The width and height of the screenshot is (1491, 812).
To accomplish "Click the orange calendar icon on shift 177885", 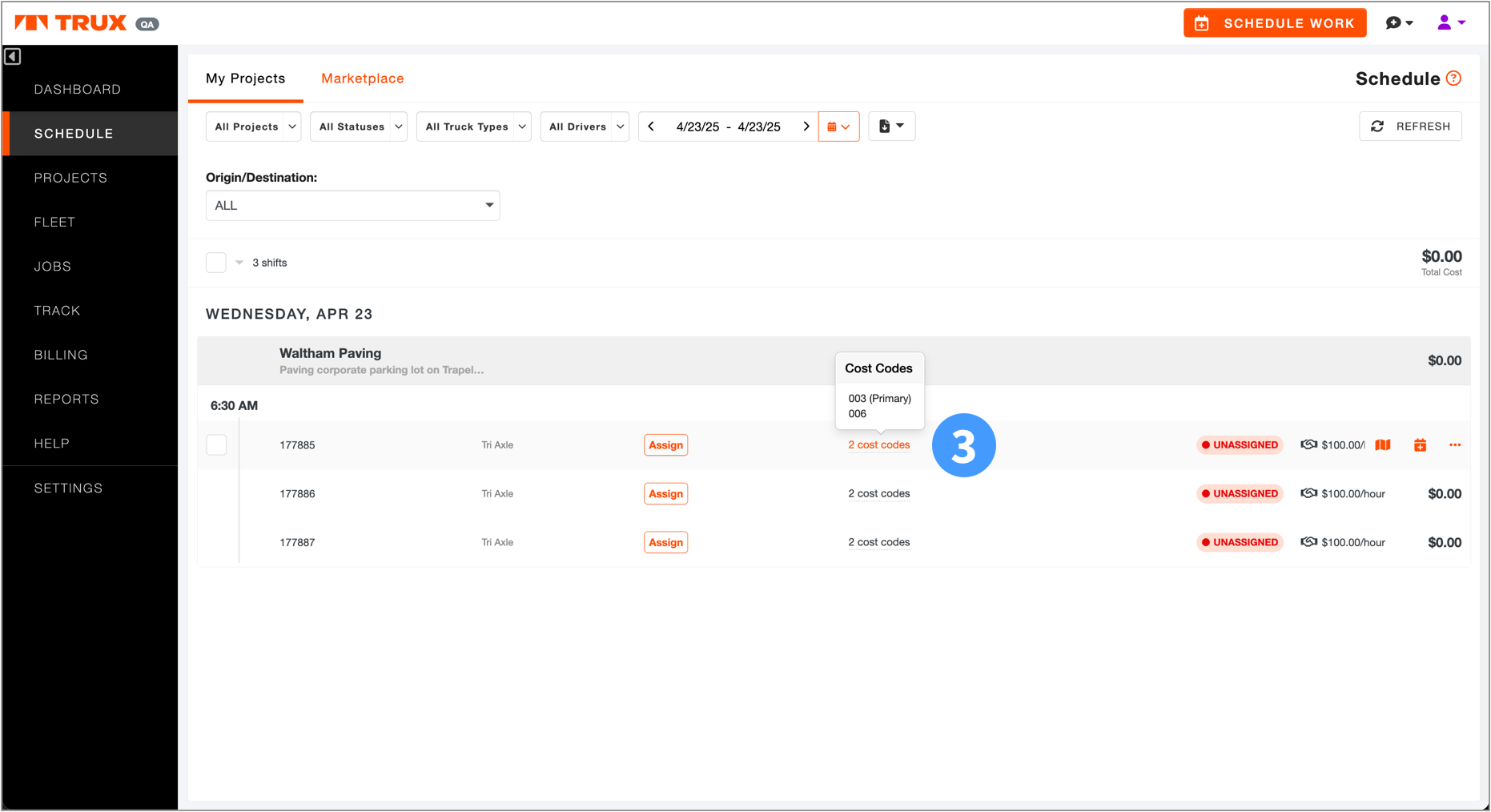I will point(1420,445).
